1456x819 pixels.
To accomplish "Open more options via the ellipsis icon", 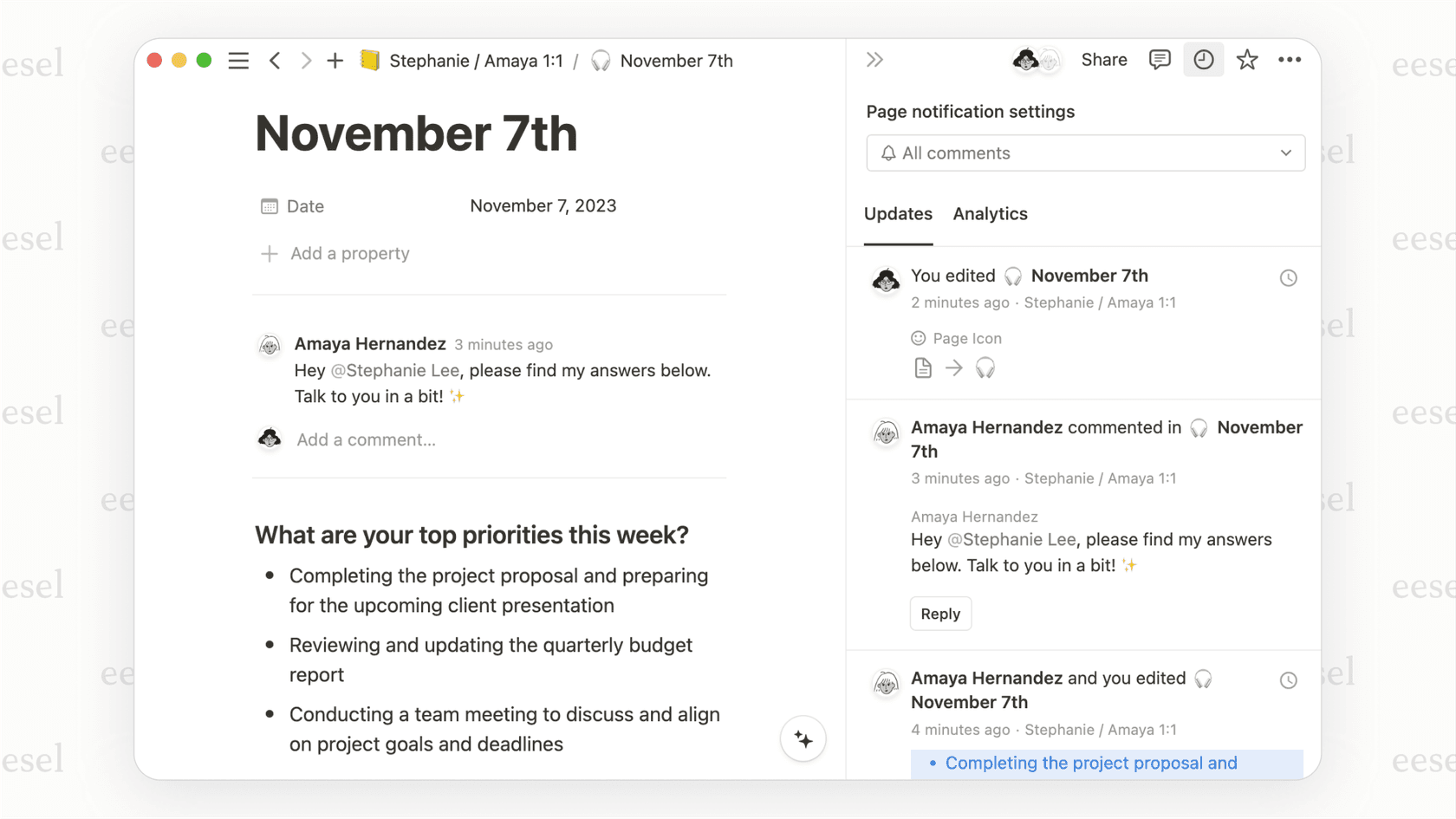I will tap(1290, 60).
